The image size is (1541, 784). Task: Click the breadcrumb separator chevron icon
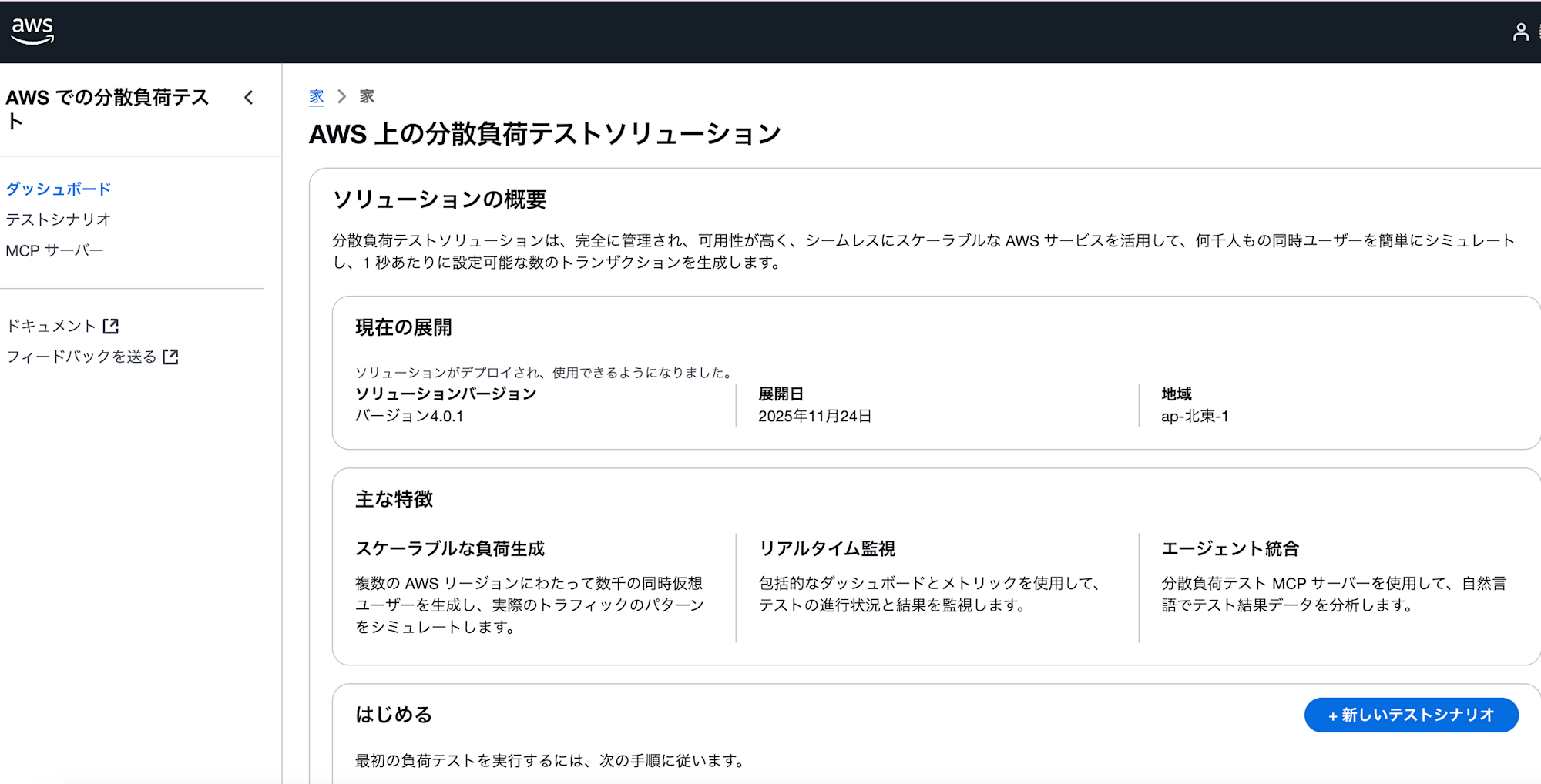coord(342,96)
